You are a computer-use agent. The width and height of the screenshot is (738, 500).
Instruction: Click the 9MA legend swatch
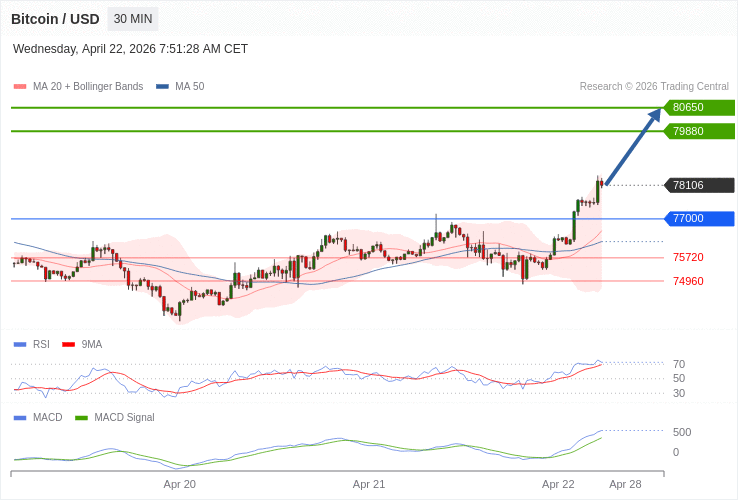coord(69,345)
